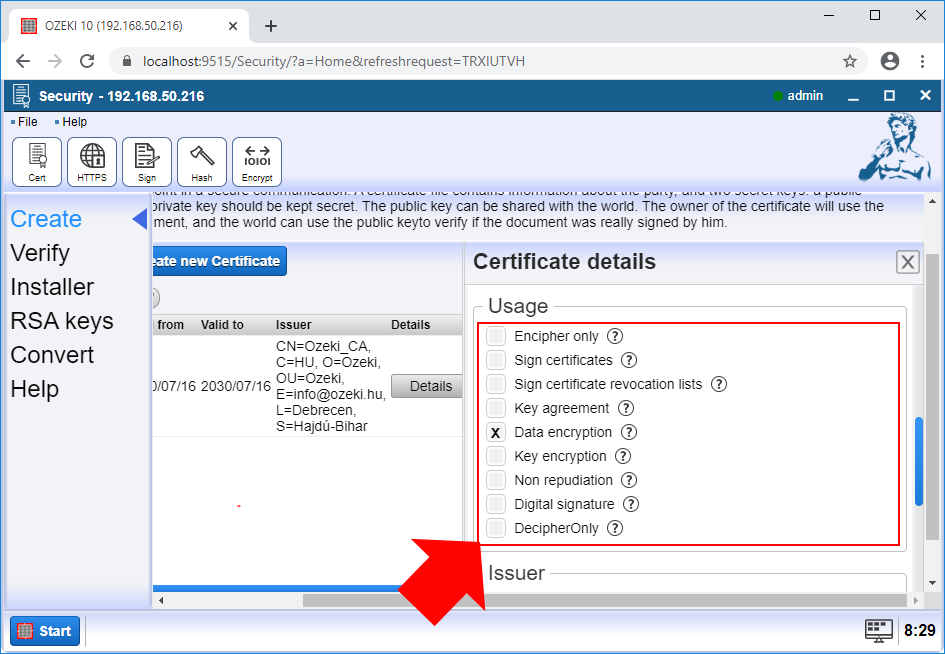
Task: Enable the Encipher only checkbox
Action: click(x=495, y=336)
